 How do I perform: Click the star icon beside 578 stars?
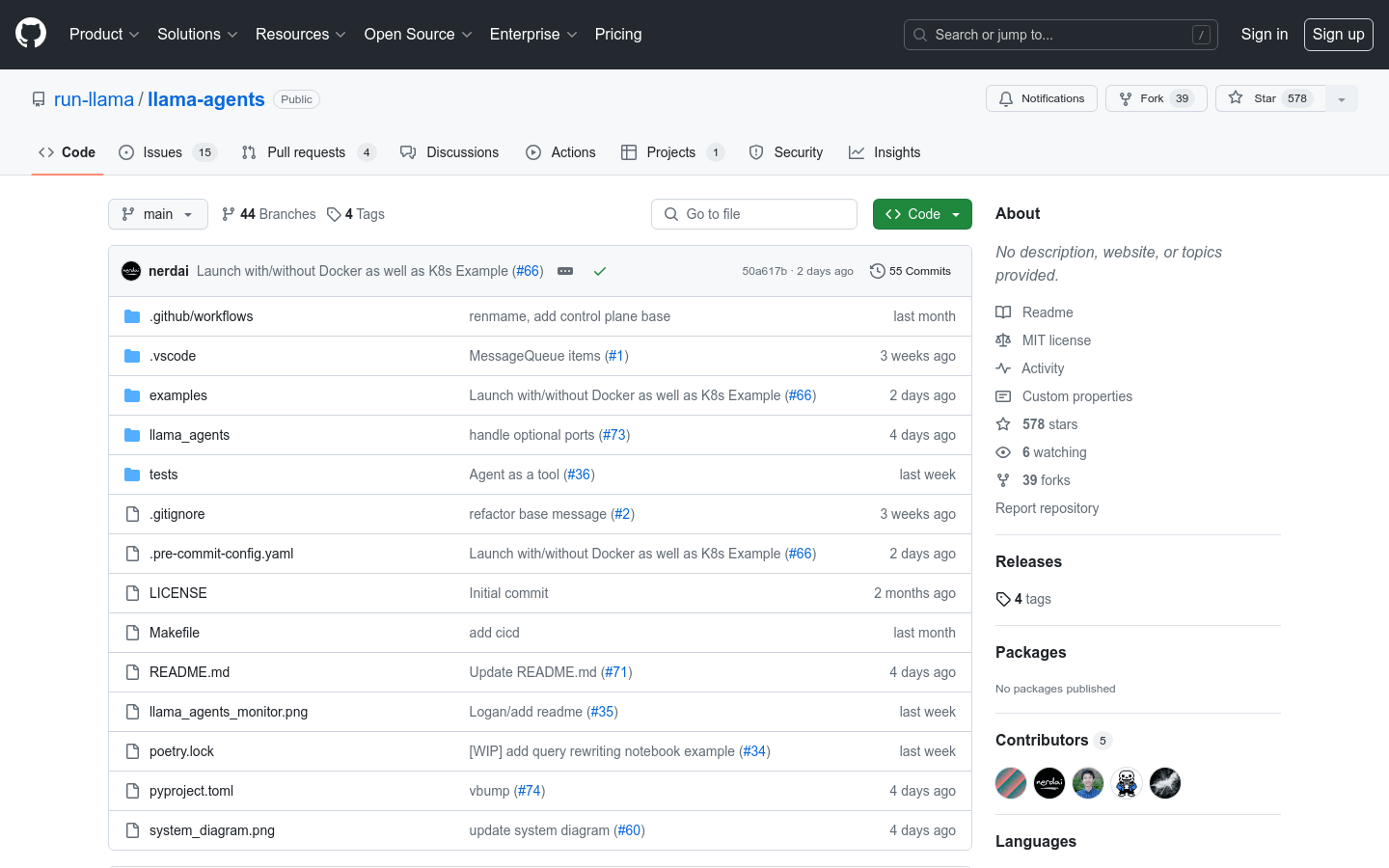pos(1003,424)
